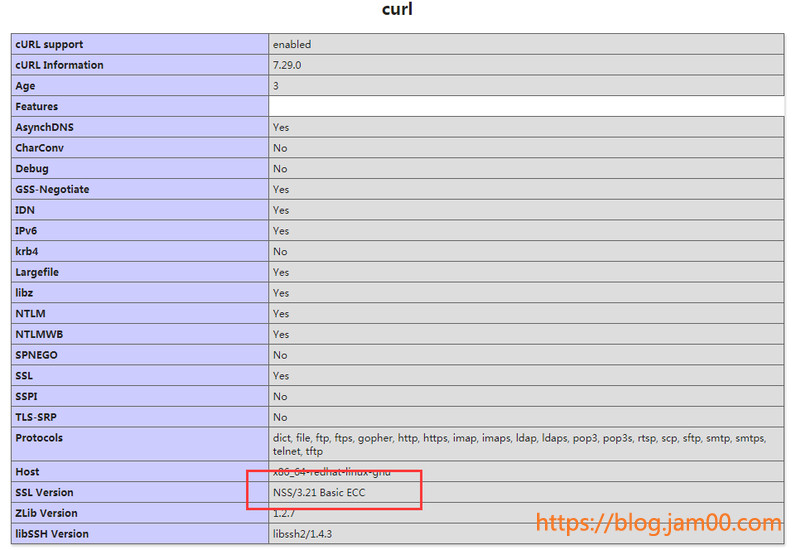
Task: Click the 'GSS-Negotiate' row label
Action: 52,189
